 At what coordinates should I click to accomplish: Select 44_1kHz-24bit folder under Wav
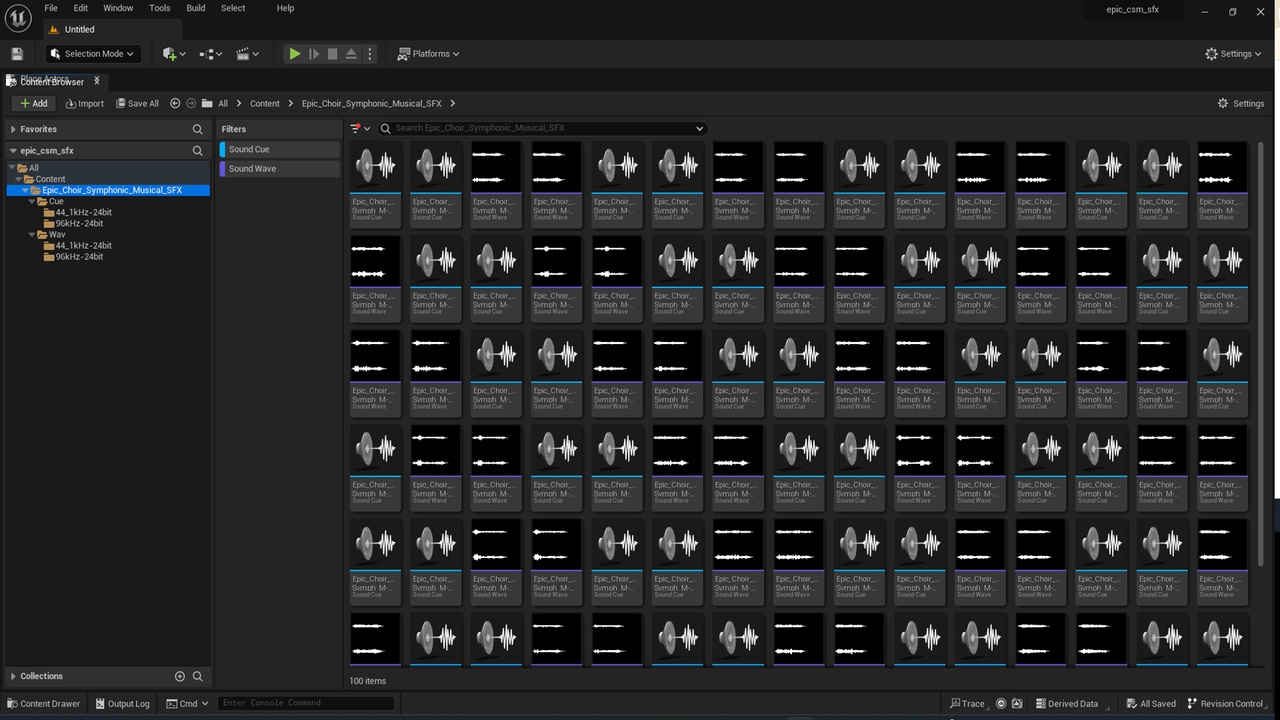coord(83,245)
